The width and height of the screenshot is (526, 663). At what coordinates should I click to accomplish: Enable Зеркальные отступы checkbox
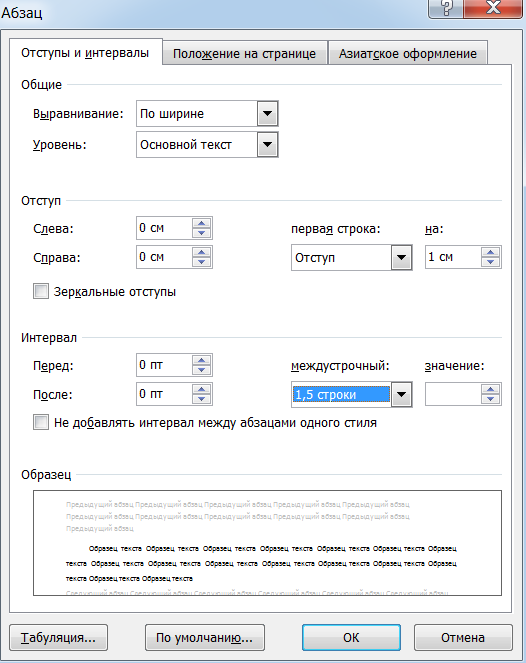click(x=41, y=291)
